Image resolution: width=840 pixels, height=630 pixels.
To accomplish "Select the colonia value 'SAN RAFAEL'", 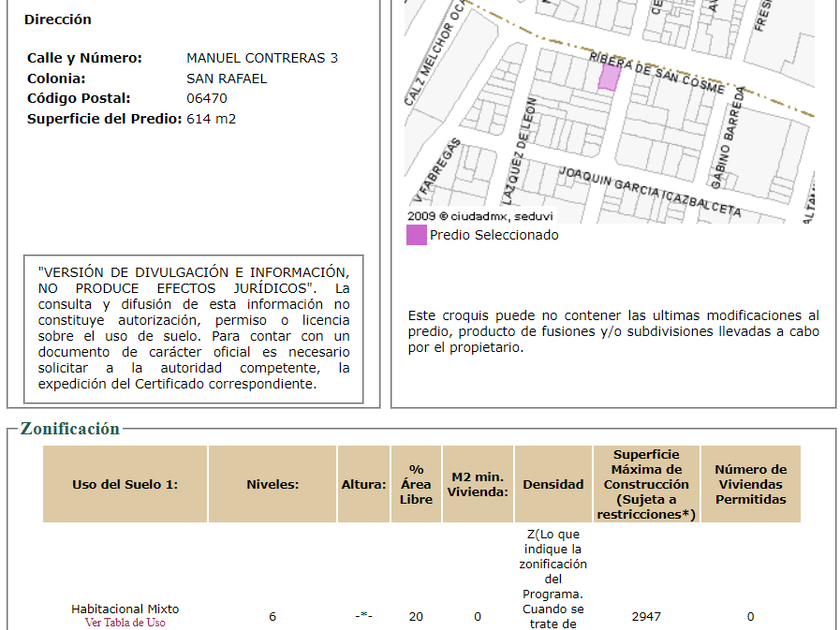I will [227, 79].
